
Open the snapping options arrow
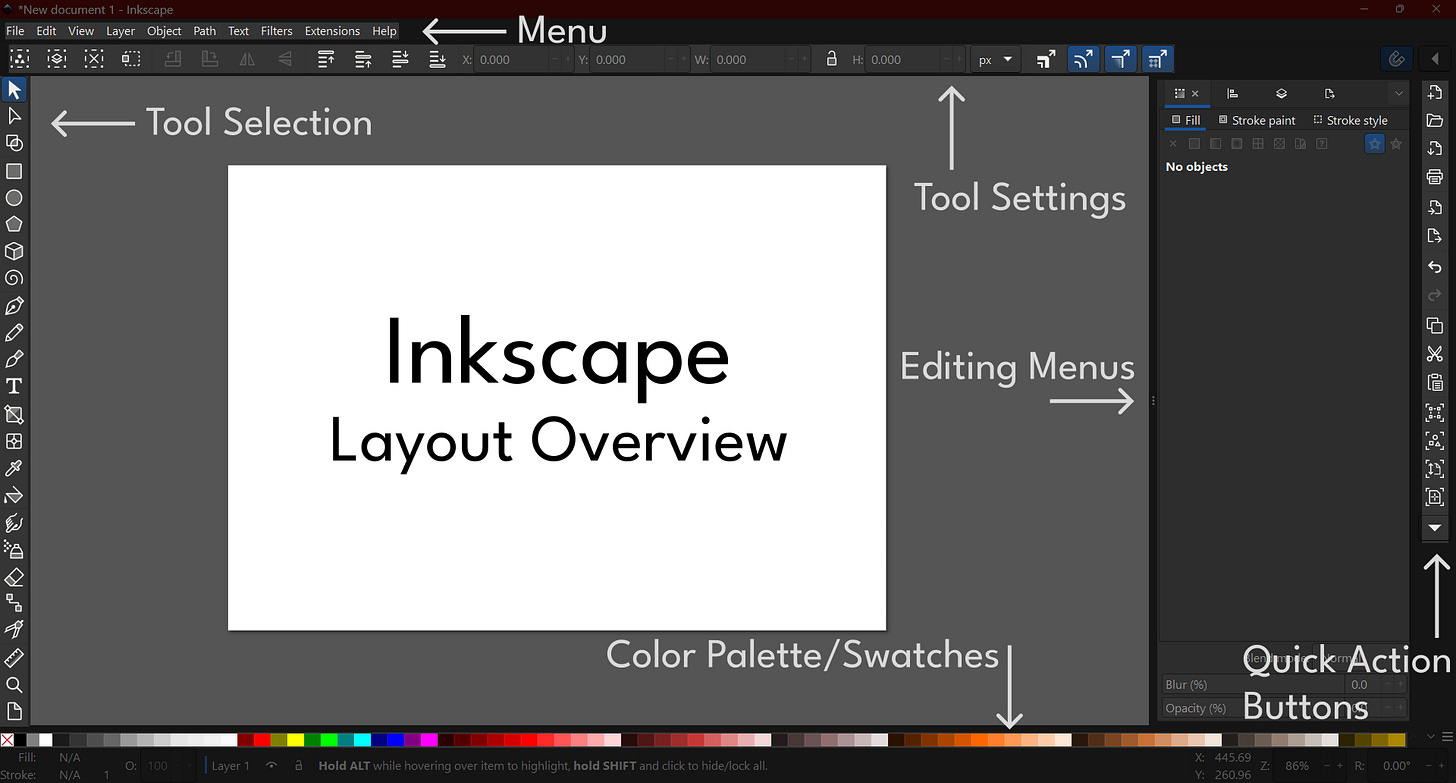[1435, 59]
